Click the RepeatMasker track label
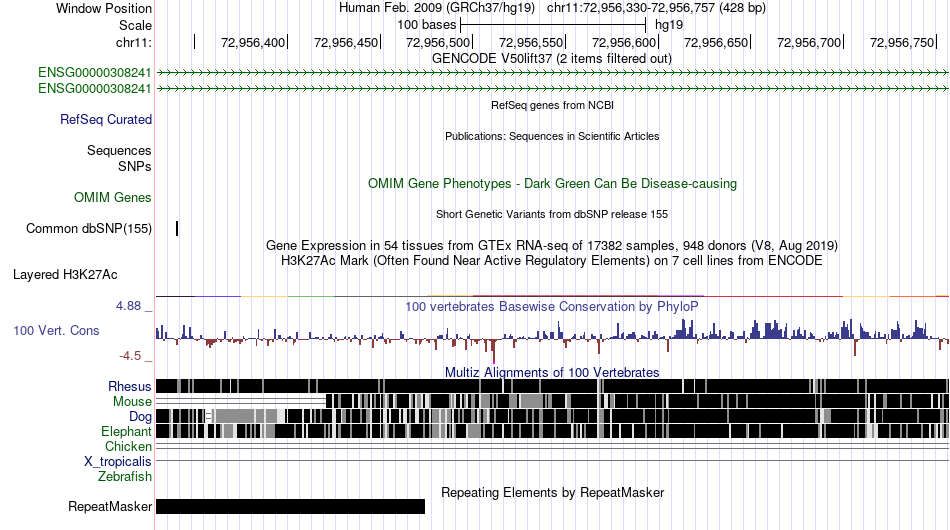The image size is (950, 530). (x=110, y=506)
